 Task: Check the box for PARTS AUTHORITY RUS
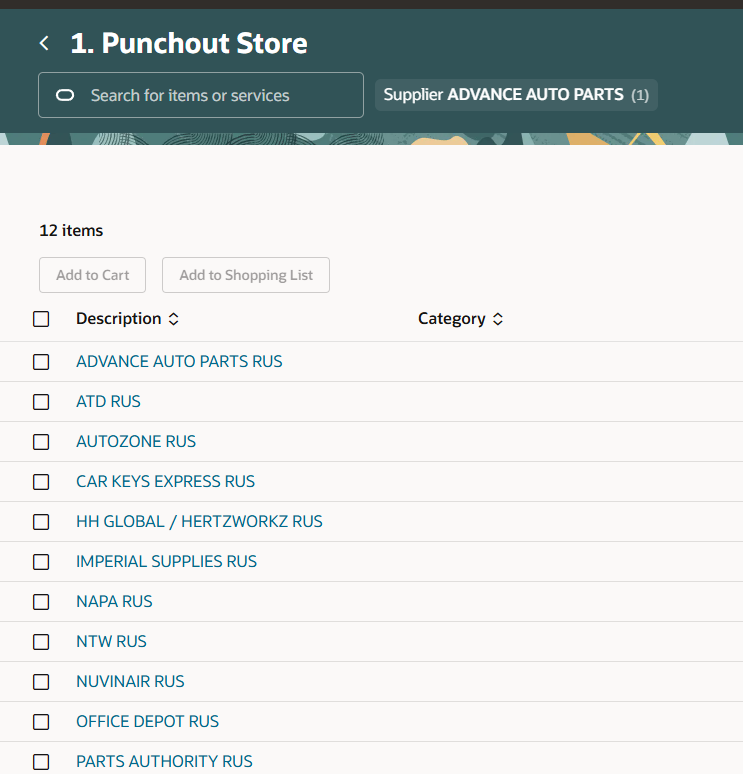click(x=41, y=762)
